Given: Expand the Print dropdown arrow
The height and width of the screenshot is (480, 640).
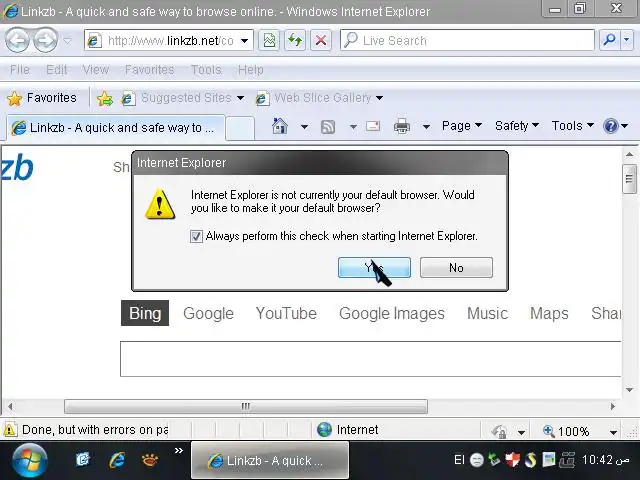Looking at the screenshot, I should [426, 127].
